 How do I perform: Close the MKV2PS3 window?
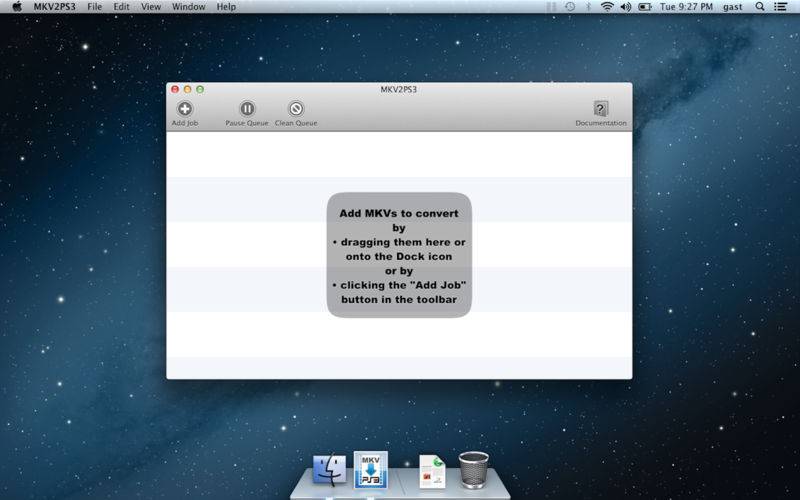click(x=175, y=89)
